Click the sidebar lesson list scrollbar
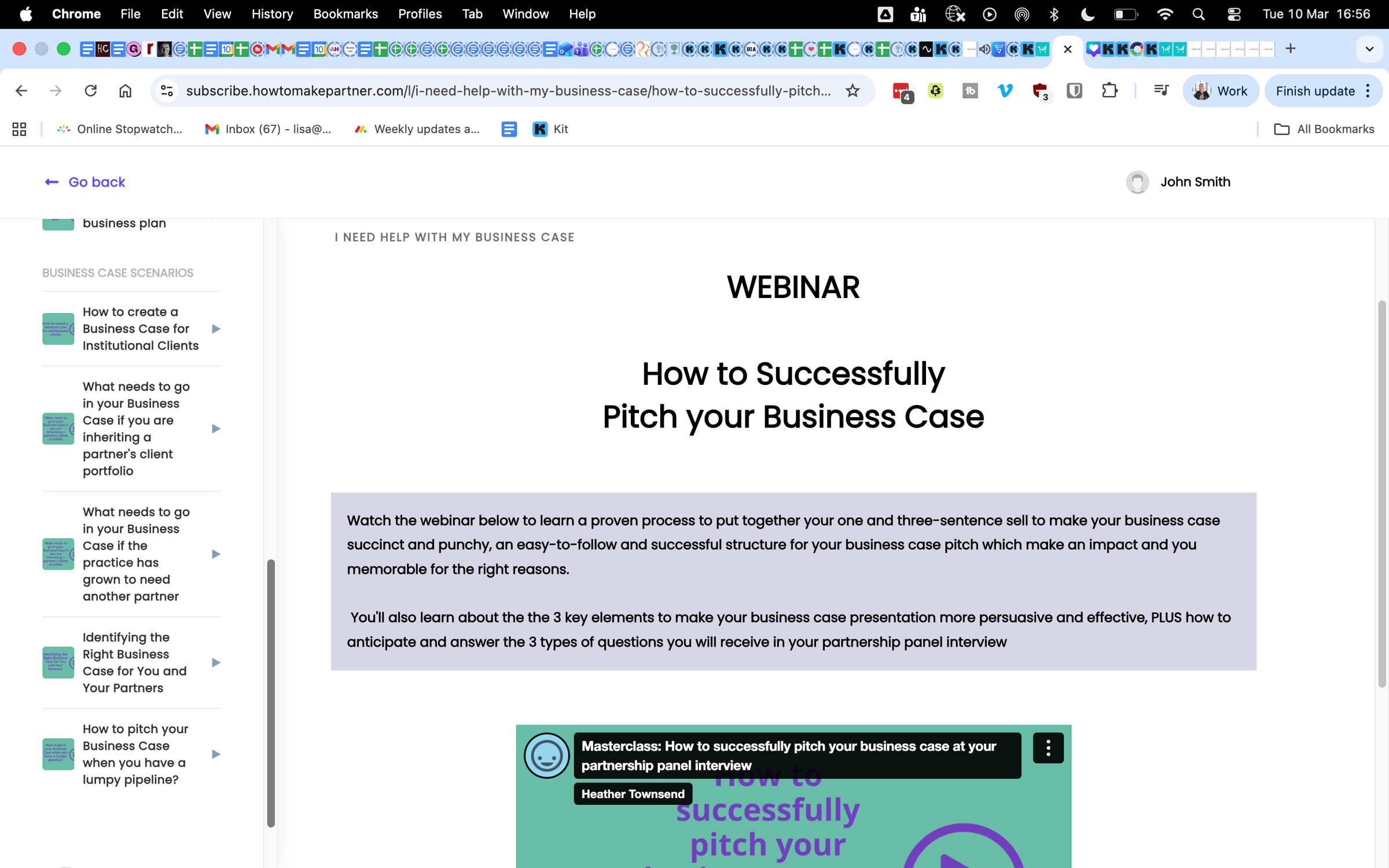Viewport: 1389px width, 868px height. coord(270,692)
